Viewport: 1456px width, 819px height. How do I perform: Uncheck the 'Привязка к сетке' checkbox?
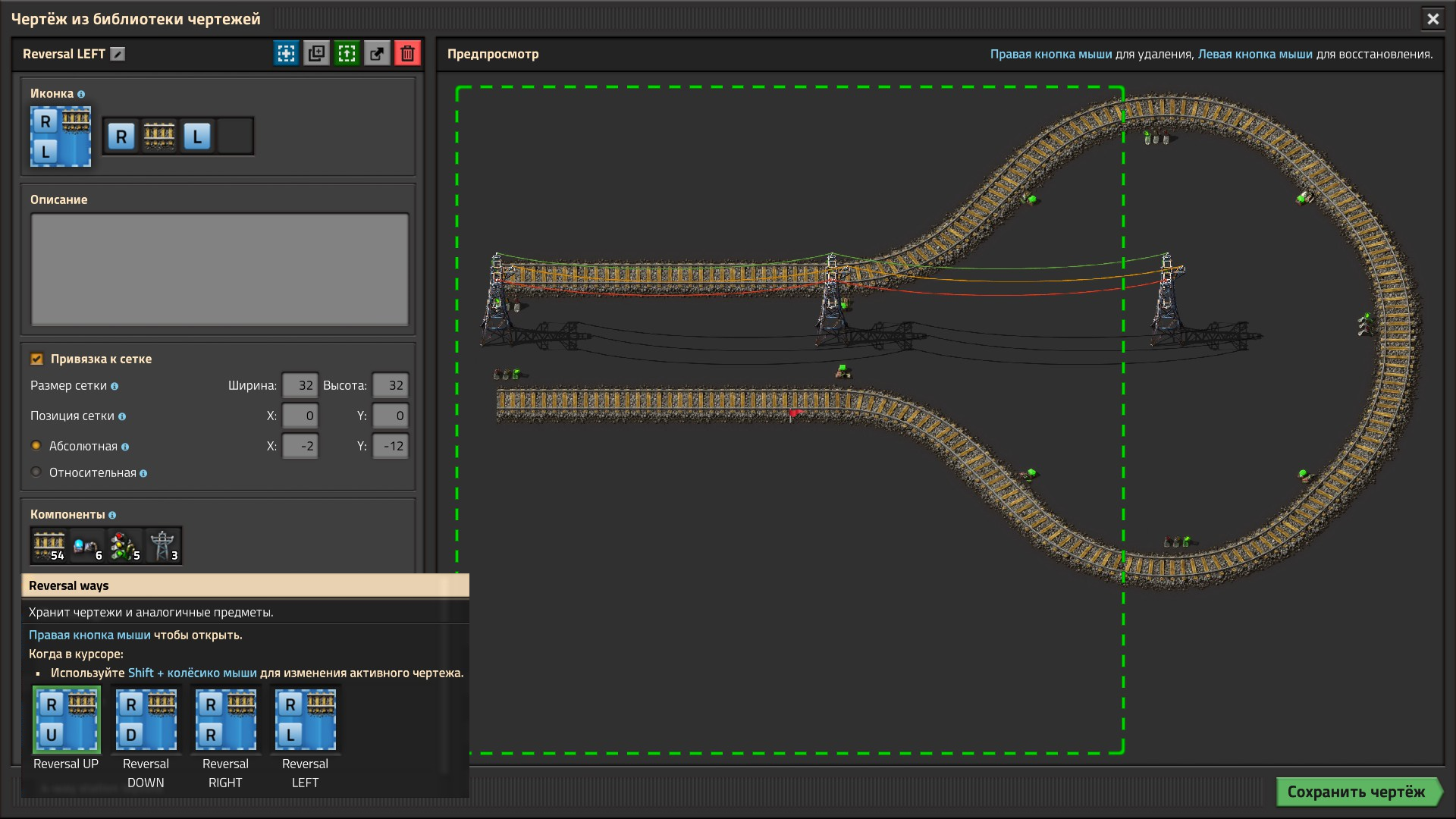click(x=36, y=359)
